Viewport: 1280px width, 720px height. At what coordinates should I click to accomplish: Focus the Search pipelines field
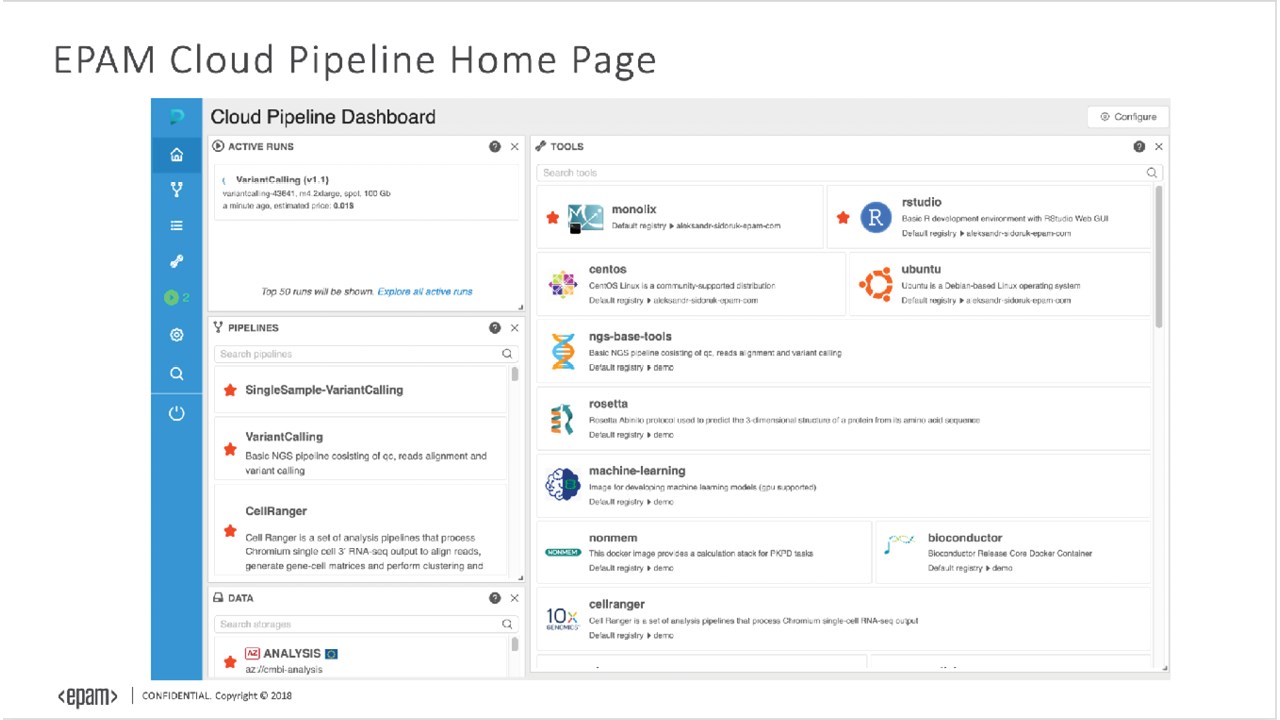[367, 354]
